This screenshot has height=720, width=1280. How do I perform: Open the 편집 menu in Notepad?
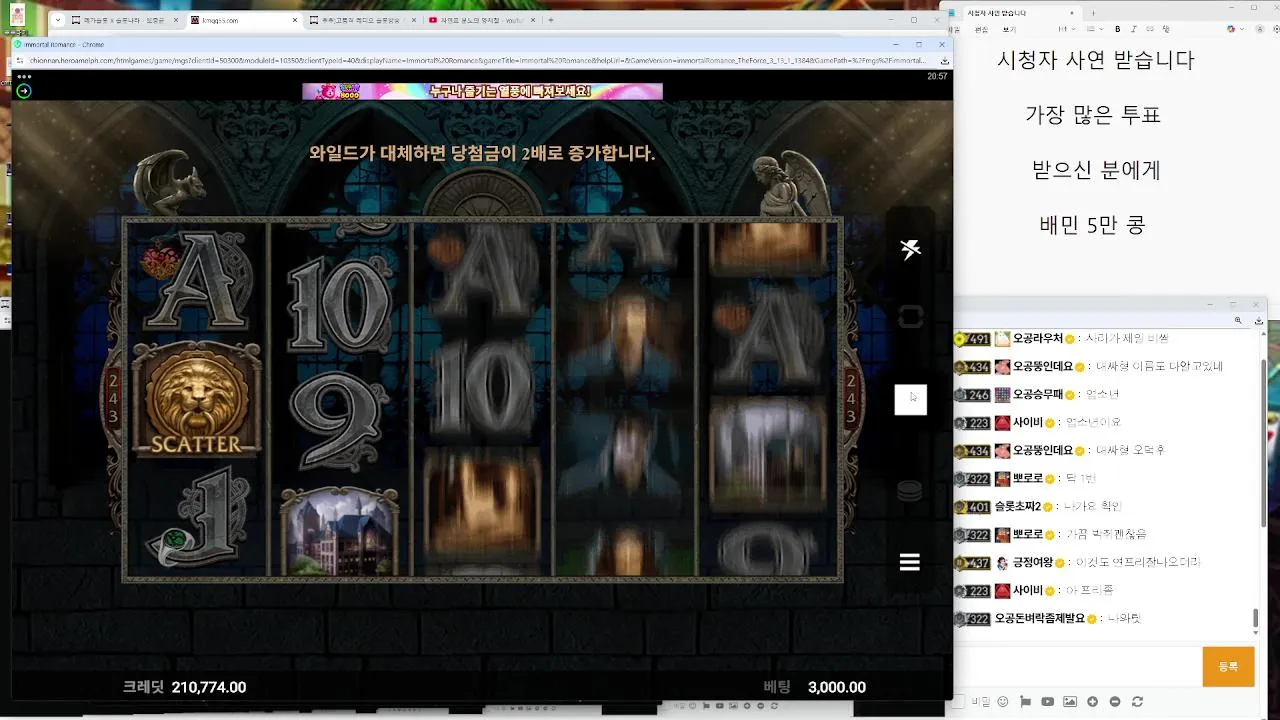[x=981, y=29]
